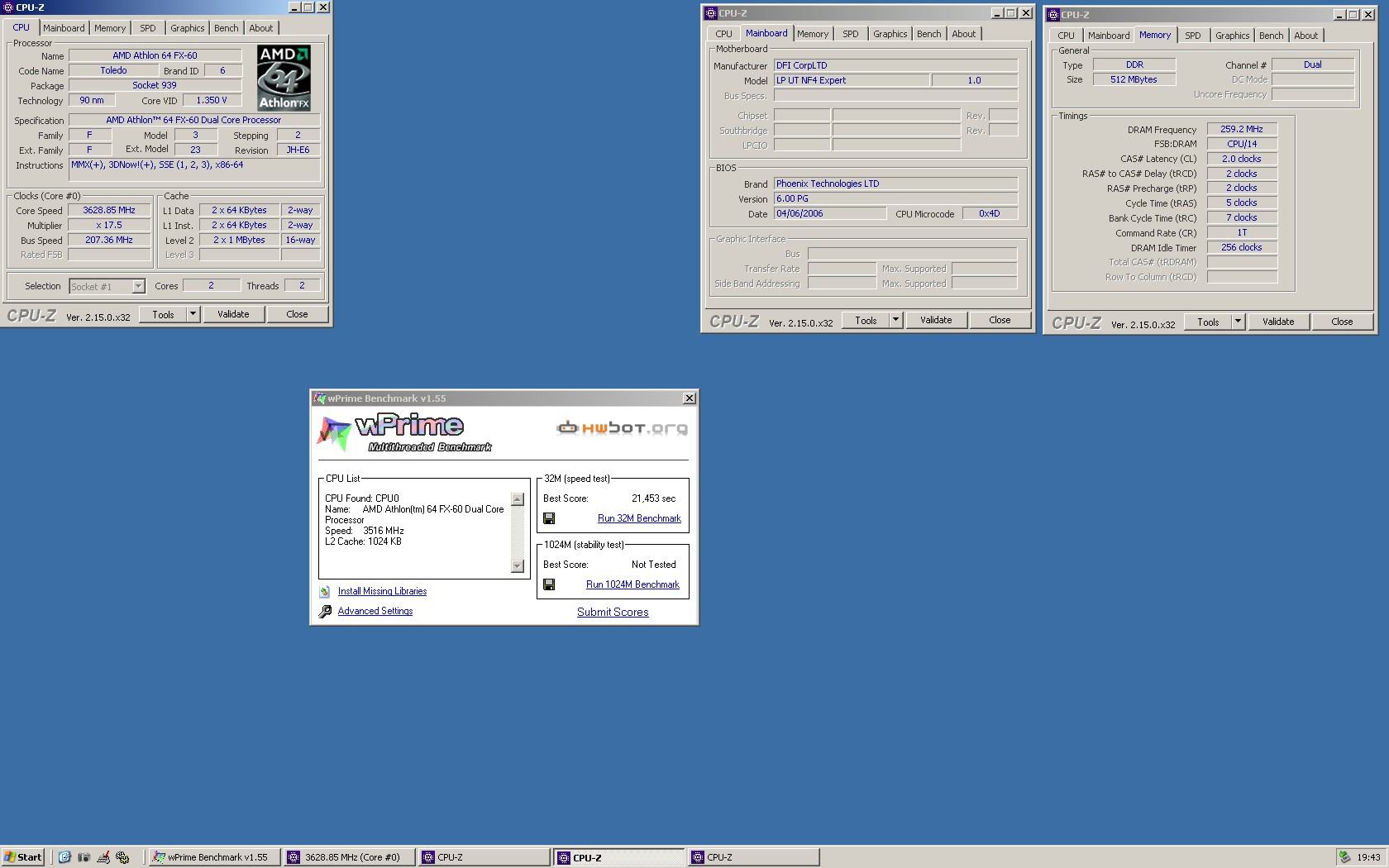
Task: Click the 32M Best Score 21,453 sec
Action: coord(653,498)
